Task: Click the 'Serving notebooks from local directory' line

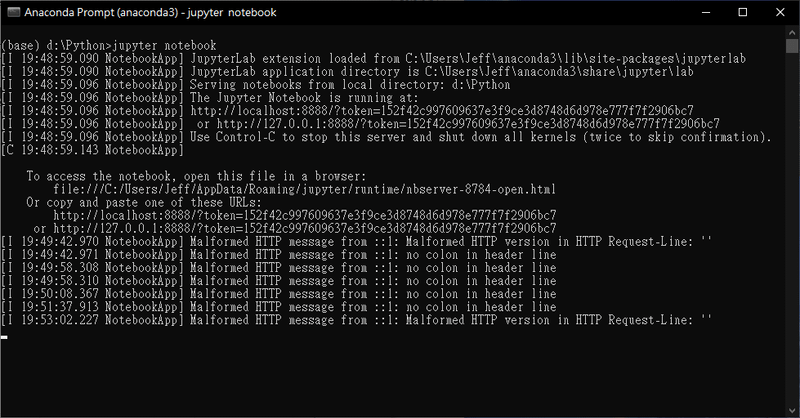Action: click(x=350, y=85)
